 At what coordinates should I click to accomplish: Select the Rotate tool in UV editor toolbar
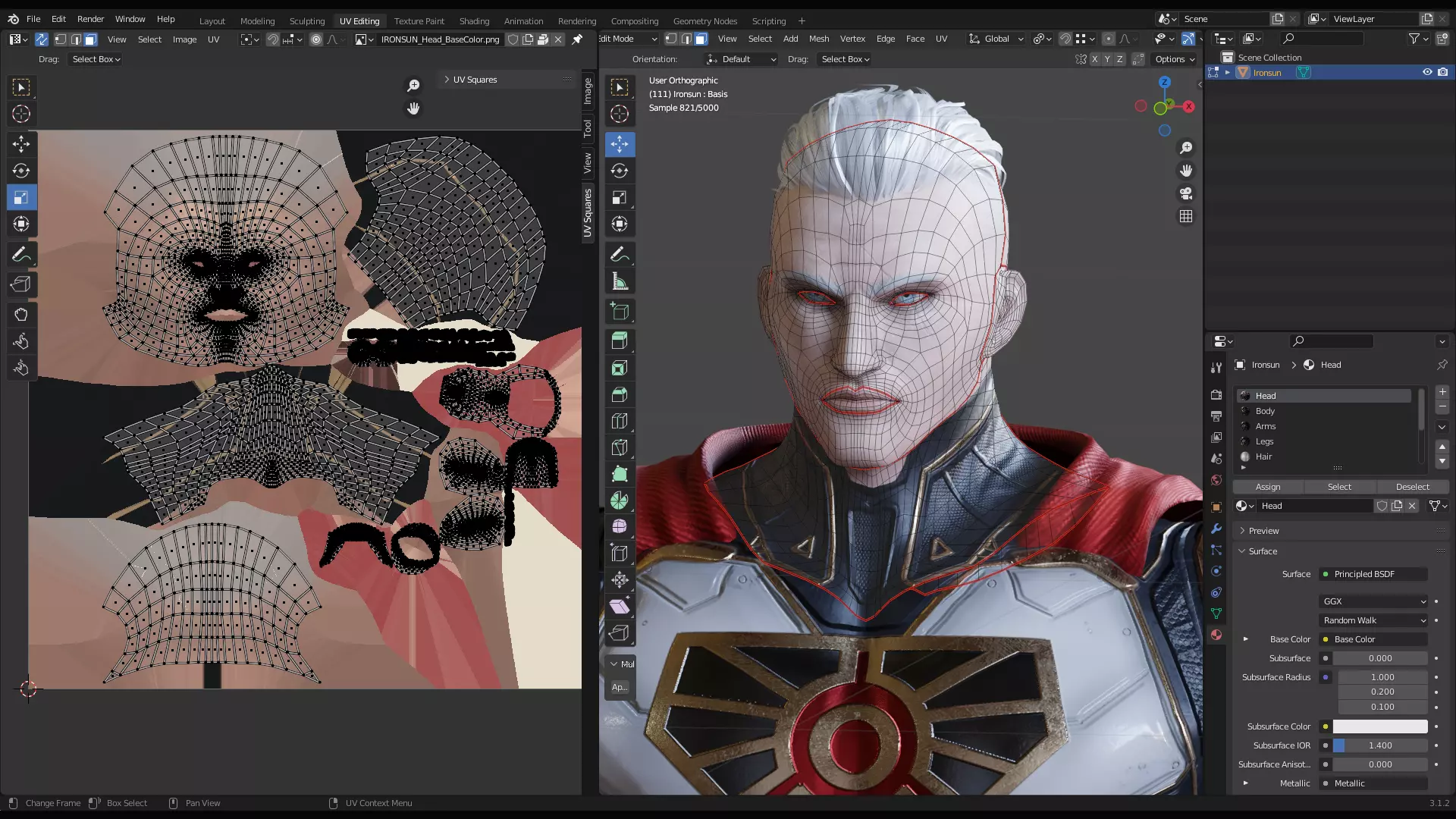pyautogui.click(x=21, y=171)
